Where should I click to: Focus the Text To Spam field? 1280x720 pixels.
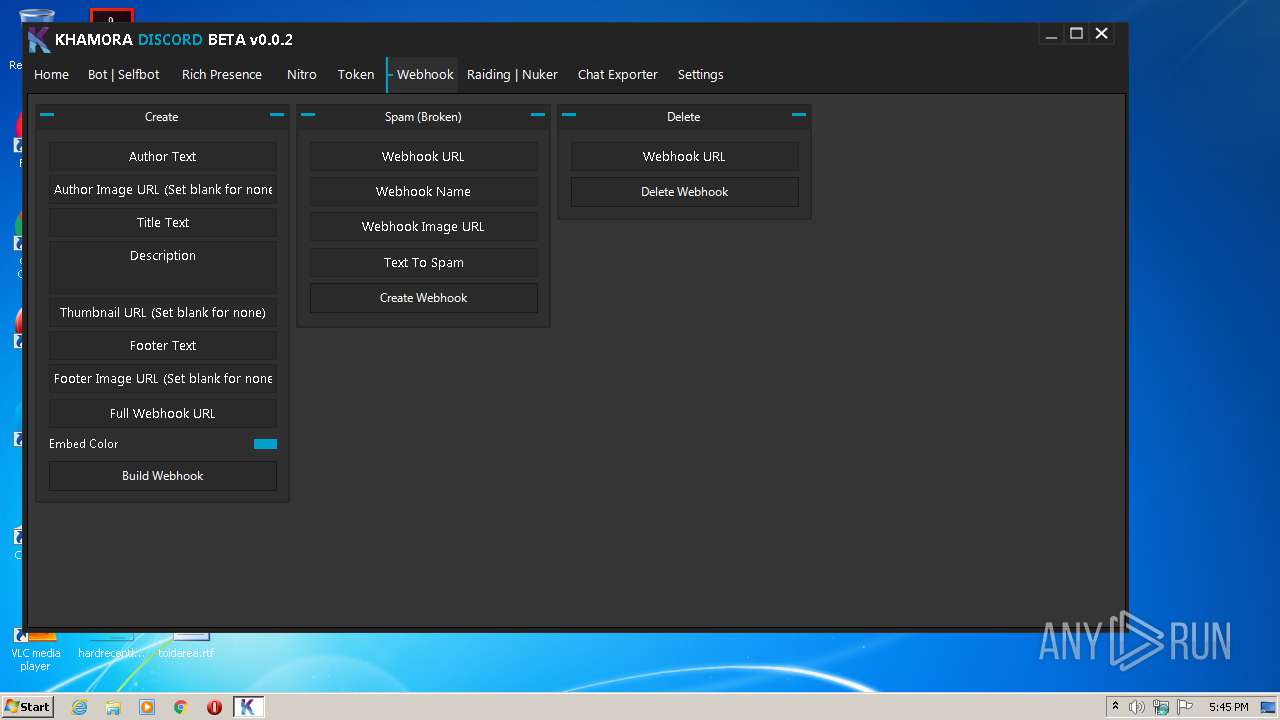(x=424, y=263)
